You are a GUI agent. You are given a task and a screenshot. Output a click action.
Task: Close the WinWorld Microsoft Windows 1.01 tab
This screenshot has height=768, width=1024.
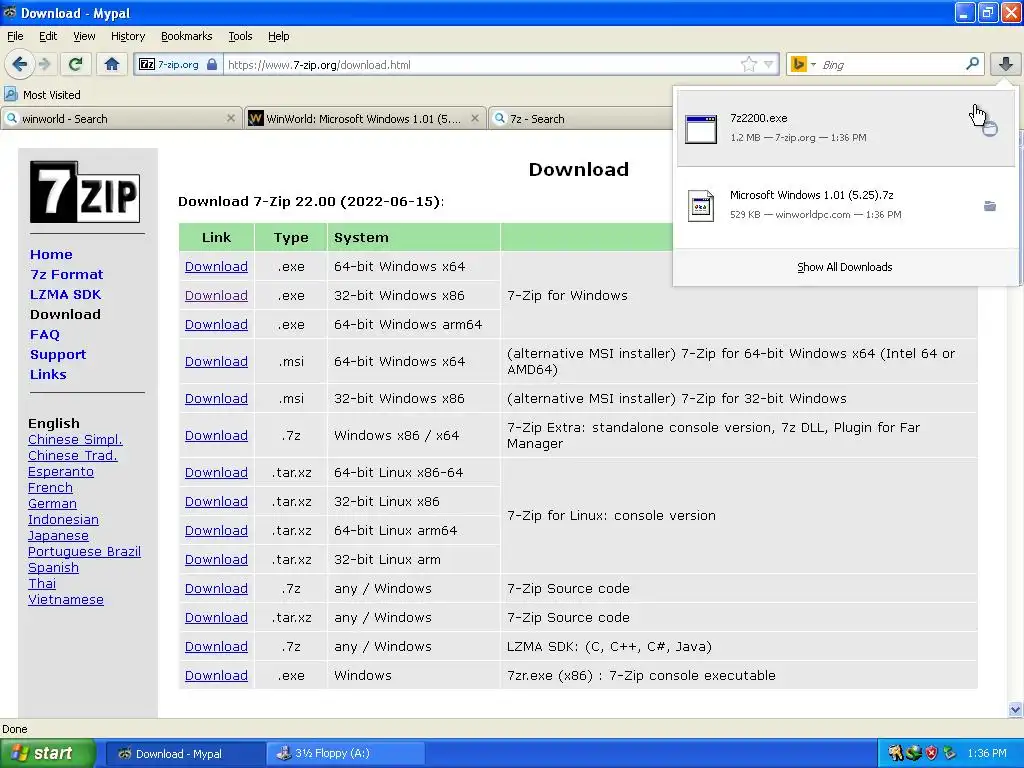(x=475, y=118)
